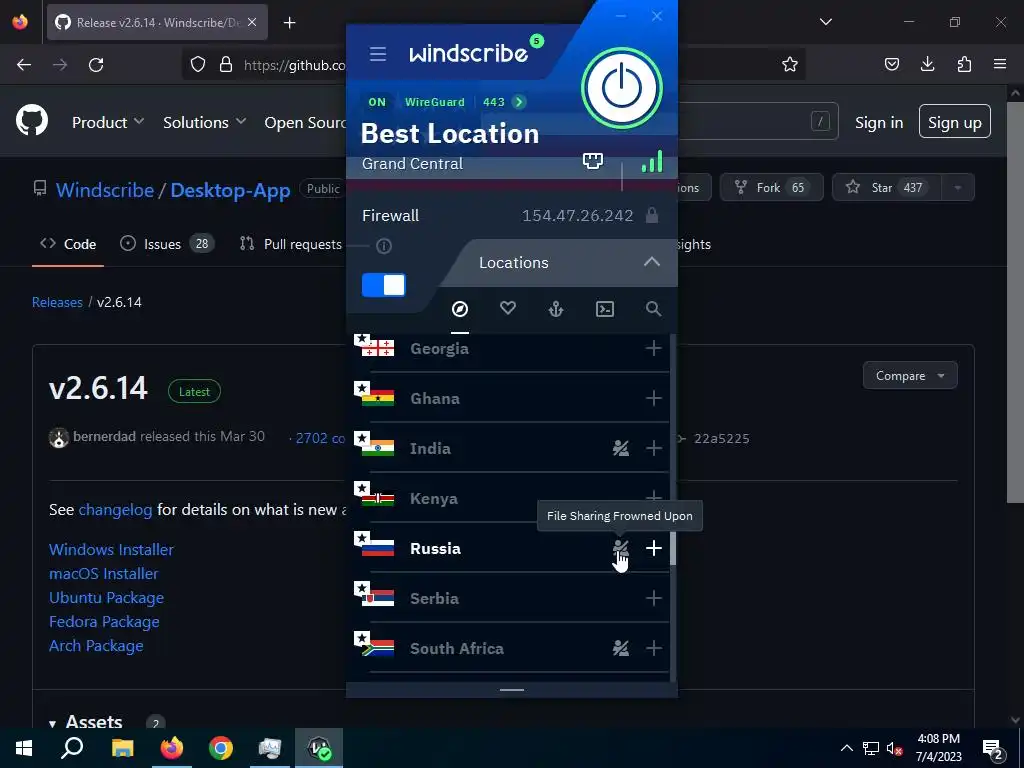1024x768 pixels.
Task: Open the GitHub Solutions menu
Action: coord(204,122)
